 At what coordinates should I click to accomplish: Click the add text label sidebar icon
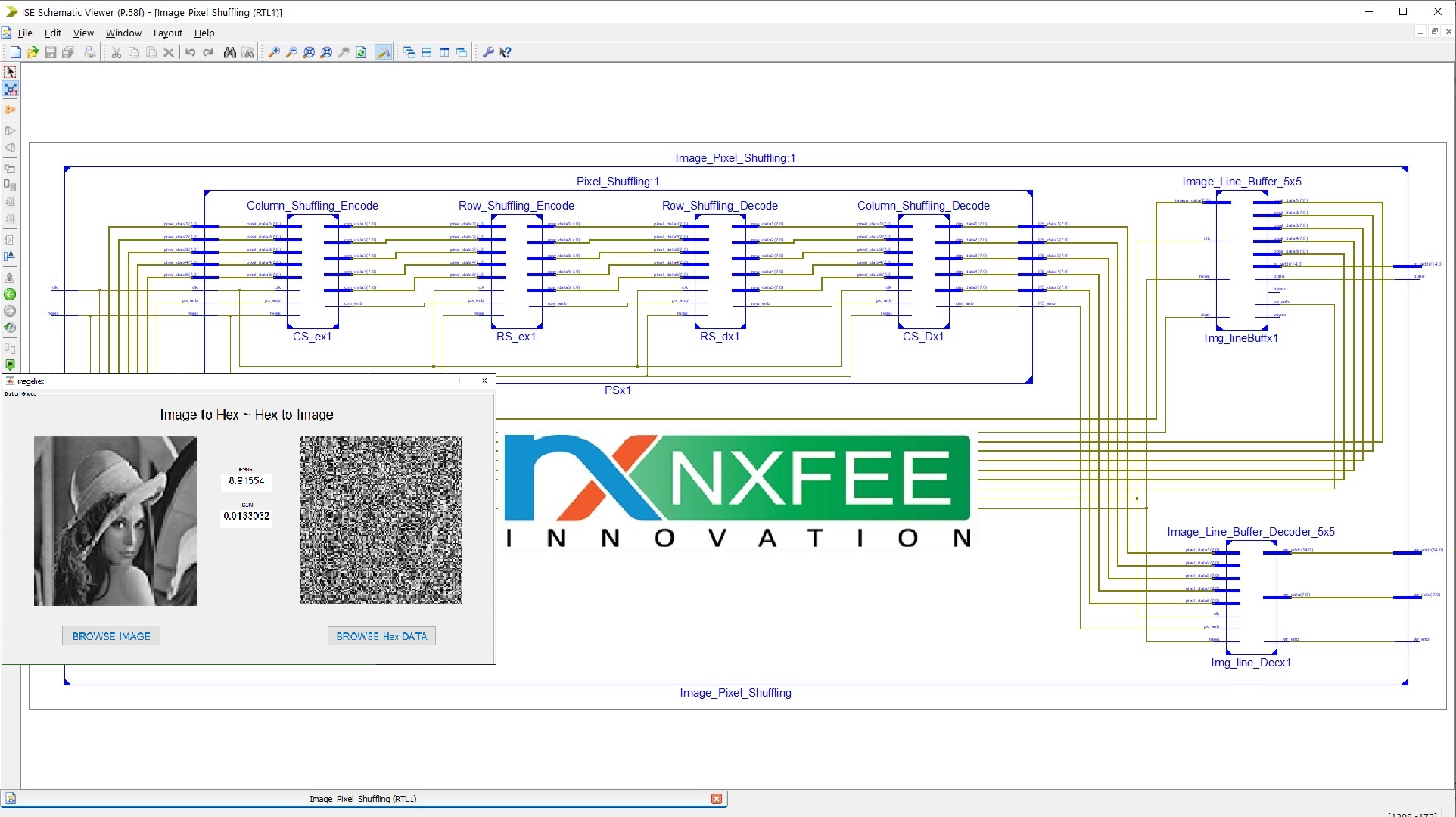click(10, 256)
